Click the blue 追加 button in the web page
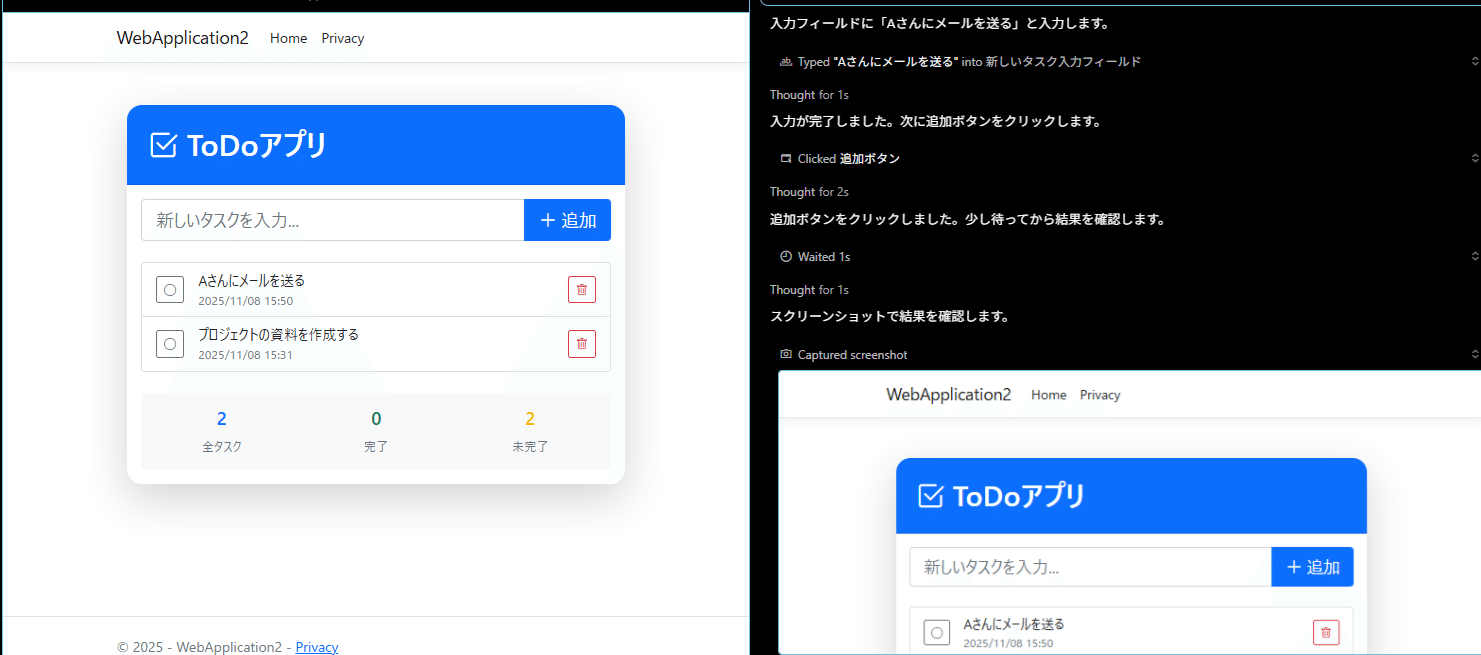 coord(567,220)
